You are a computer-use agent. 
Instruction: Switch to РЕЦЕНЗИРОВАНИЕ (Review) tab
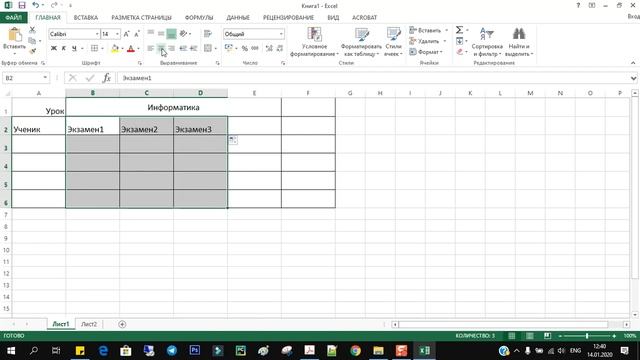pyautogui.click(x=288, y=18)
